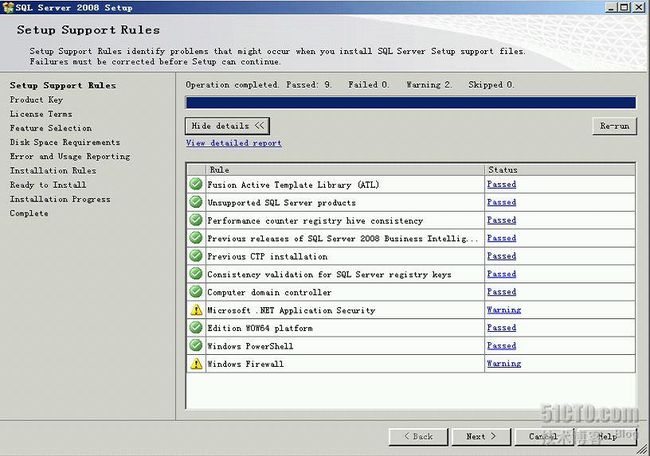This screenshot has width=650, height=456.
Task: Select the Previous CTP installation rule name
Action: click(x=267, y=257)
